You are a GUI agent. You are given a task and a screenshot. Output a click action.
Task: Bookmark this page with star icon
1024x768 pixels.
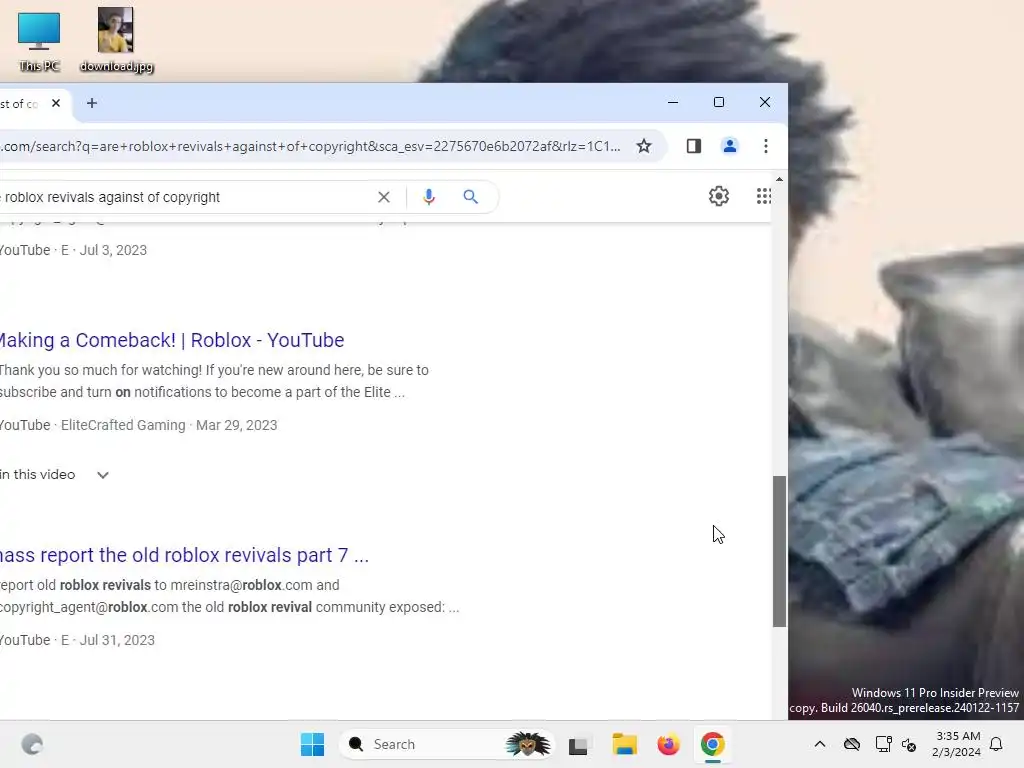pyautogui.click(x=644, y=146)
